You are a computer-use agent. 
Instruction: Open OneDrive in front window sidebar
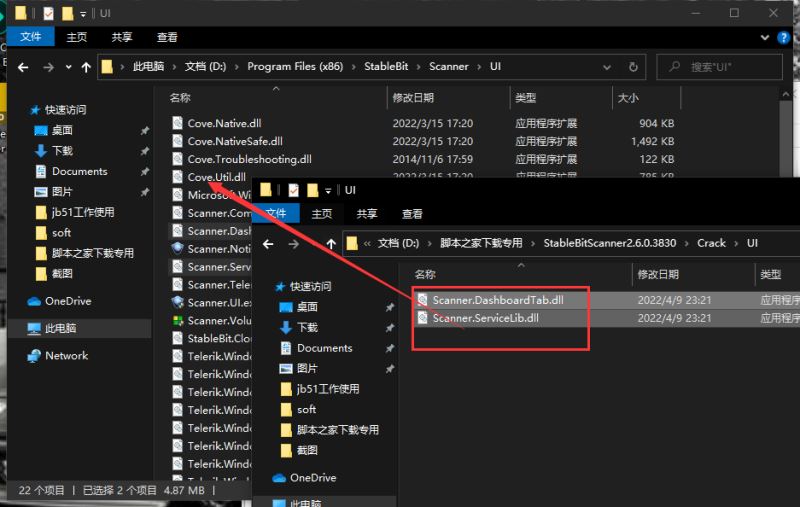313,477
